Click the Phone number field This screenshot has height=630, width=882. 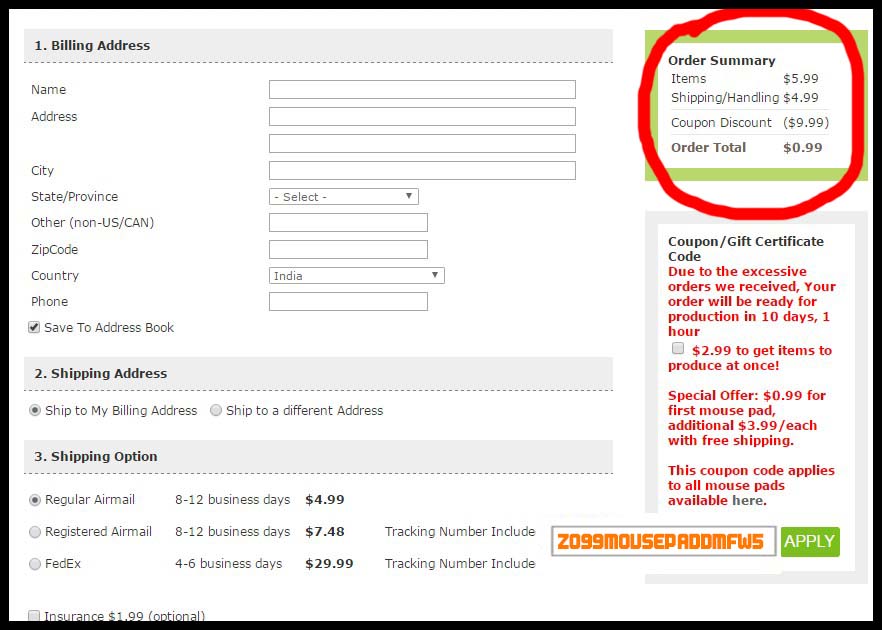point(348,302)
